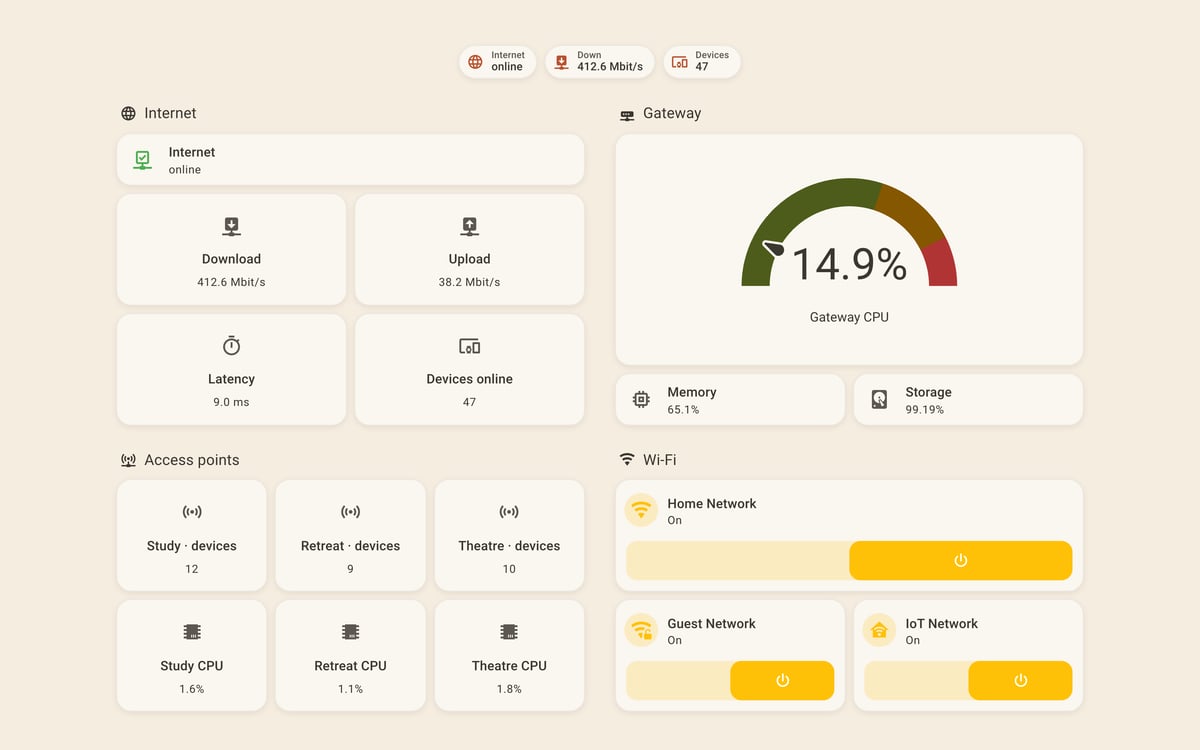Click the Theatre CPU chip icon
The width and height of the screenshot is (1200, 750).
click(509, 632)
